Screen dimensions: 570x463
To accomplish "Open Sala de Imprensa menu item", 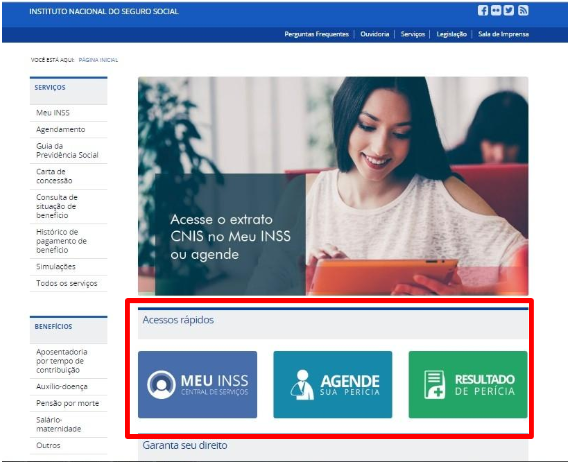I will pos(503,34).
